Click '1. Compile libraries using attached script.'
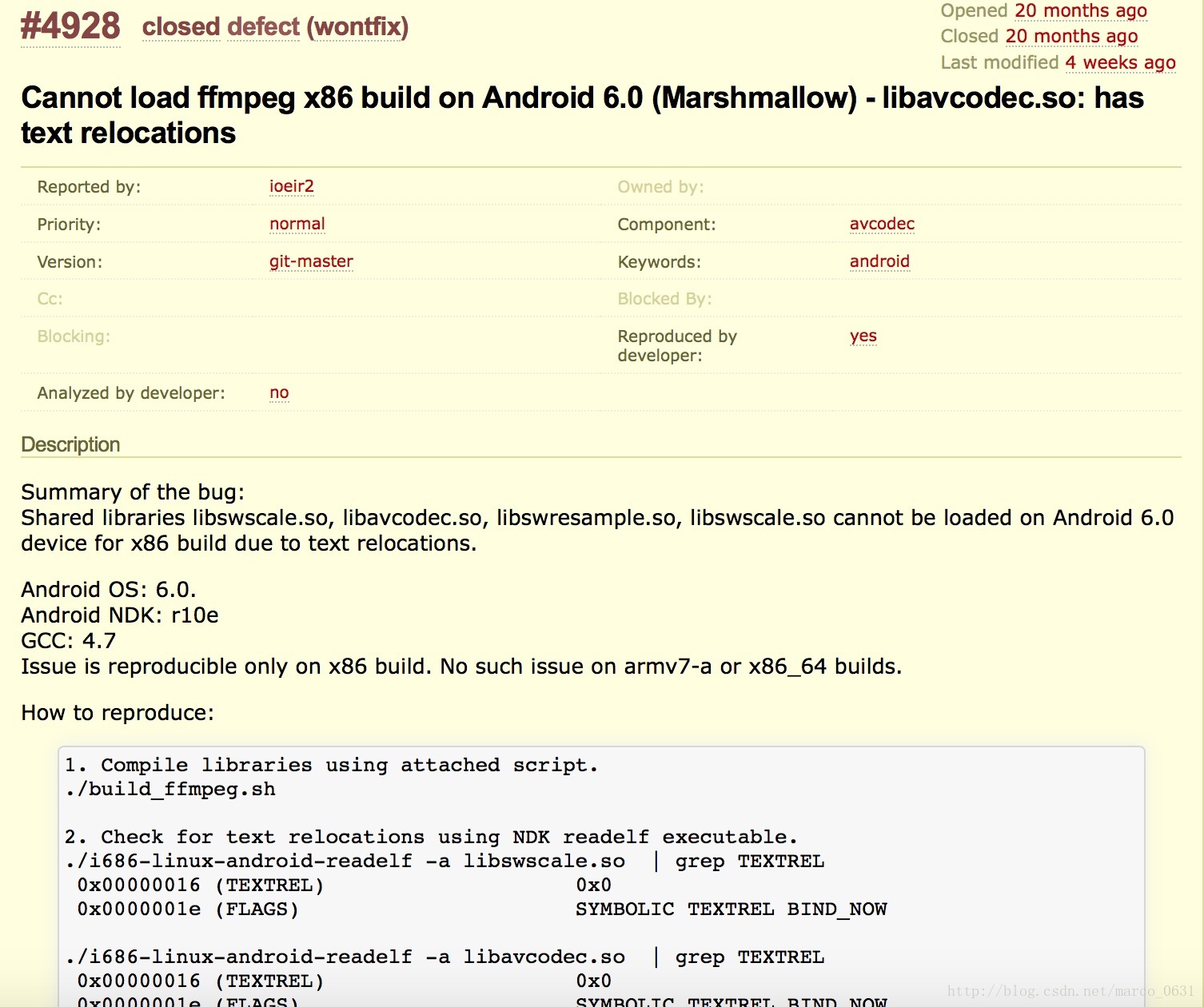The image size is (1204, 1007). click(x=331, y=766)
